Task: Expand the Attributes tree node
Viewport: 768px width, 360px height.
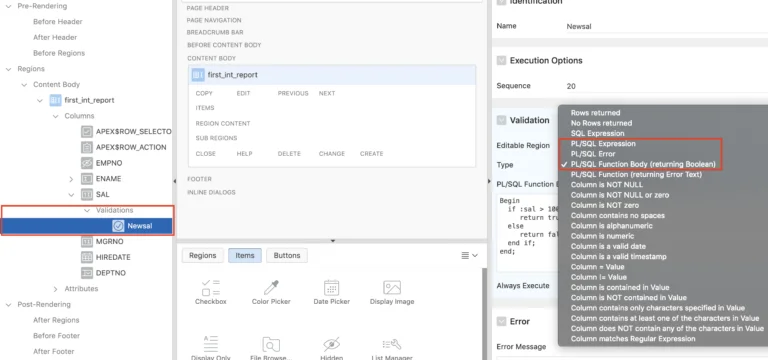Action: (x=55, y=288)
